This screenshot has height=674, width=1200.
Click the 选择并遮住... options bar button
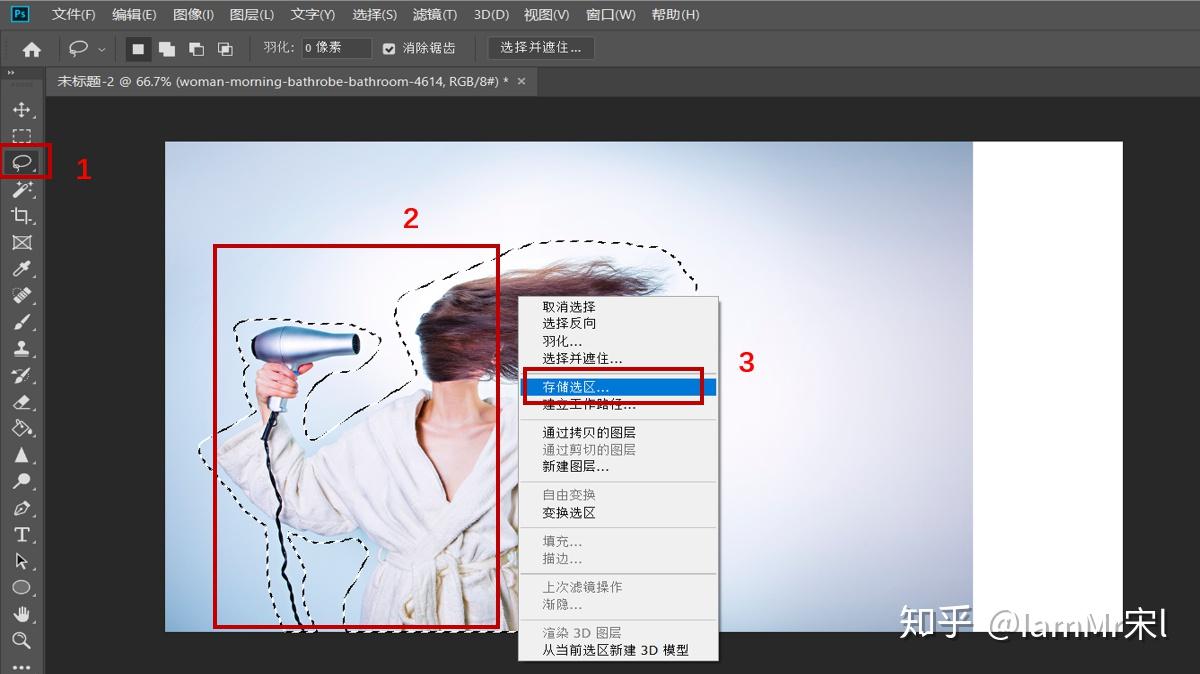coord(541,48)
